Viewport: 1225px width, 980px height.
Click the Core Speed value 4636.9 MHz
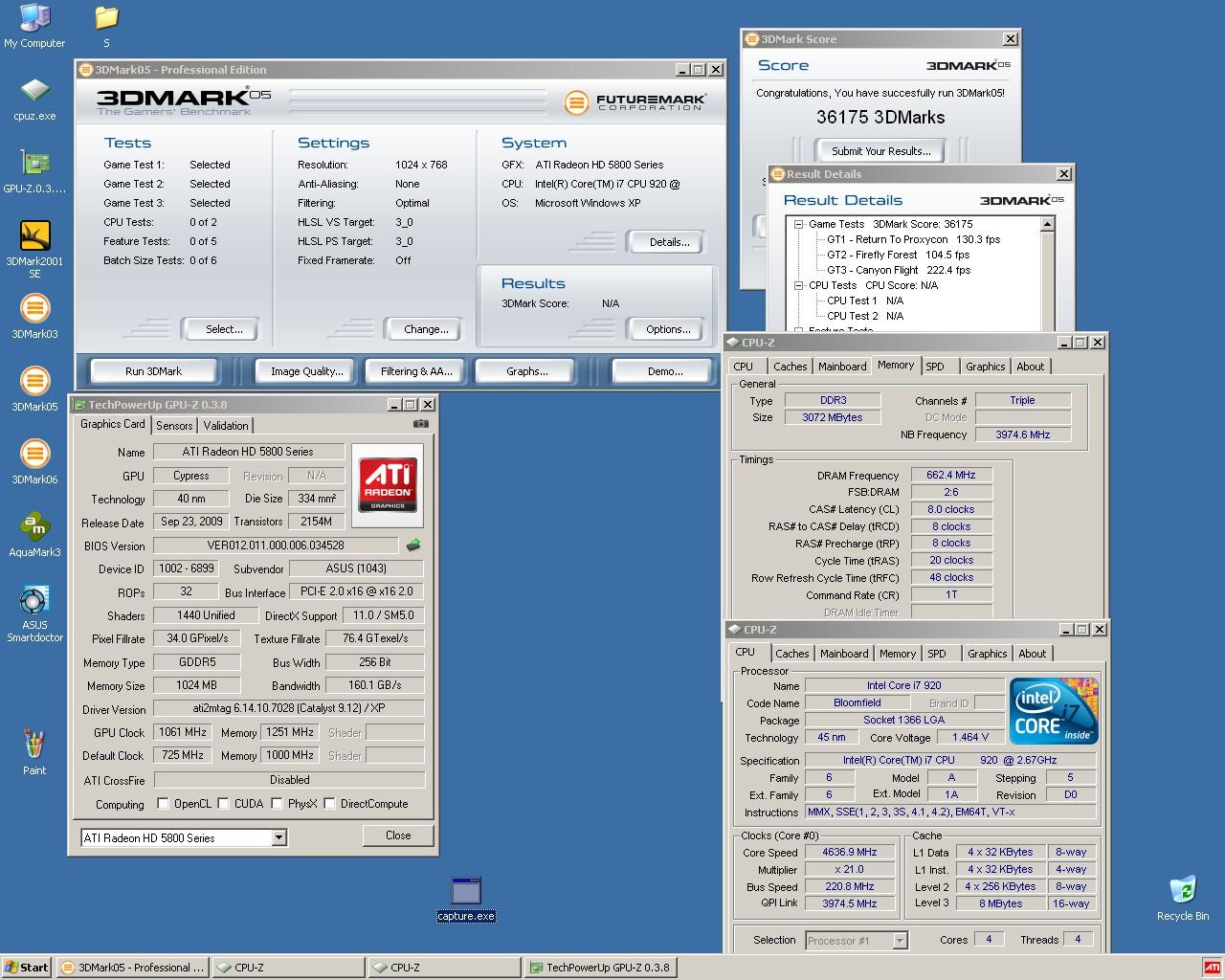(849, 852)
